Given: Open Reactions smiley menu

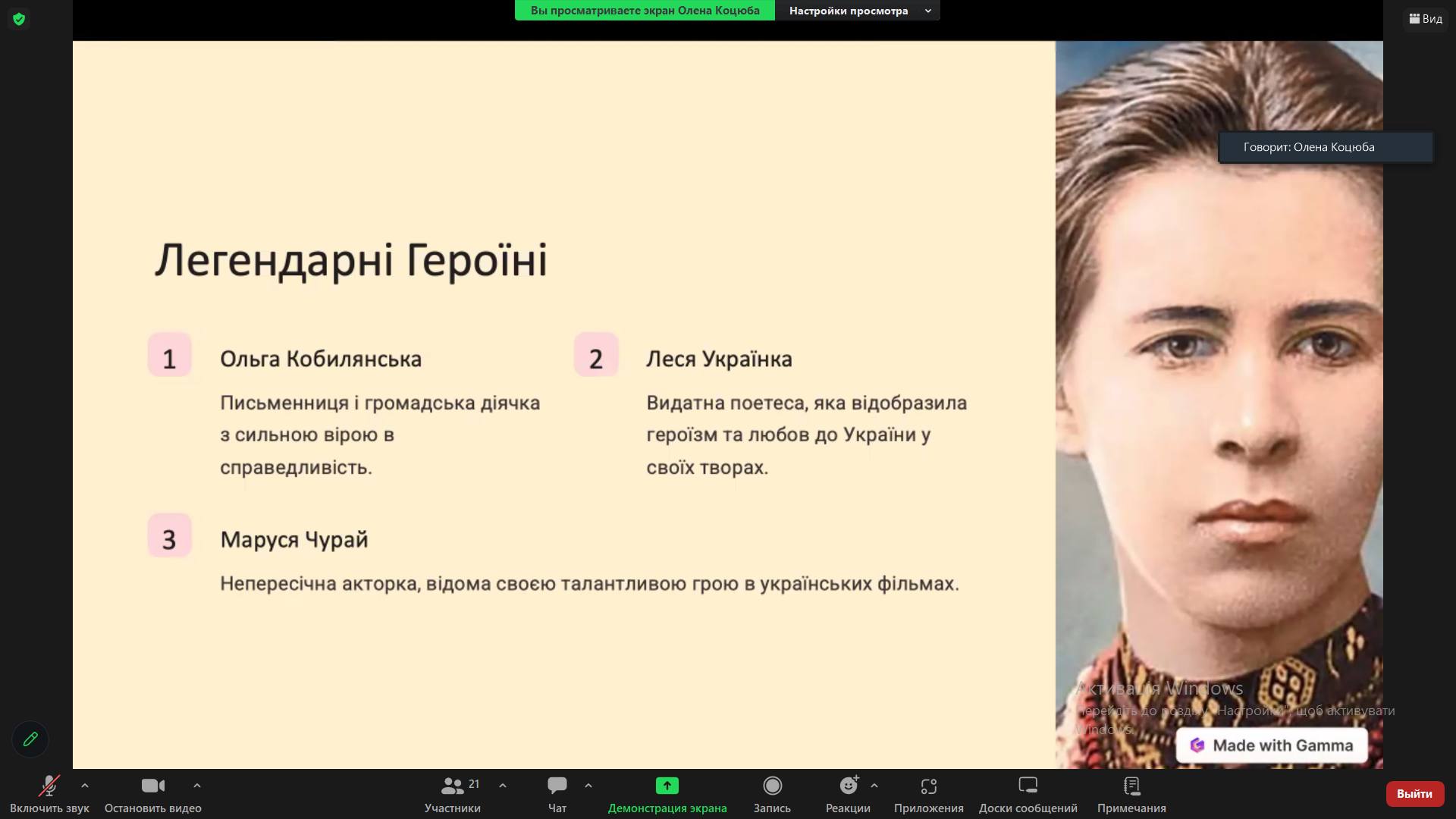Looking at the screenshot, I should [x=848, y=793].
